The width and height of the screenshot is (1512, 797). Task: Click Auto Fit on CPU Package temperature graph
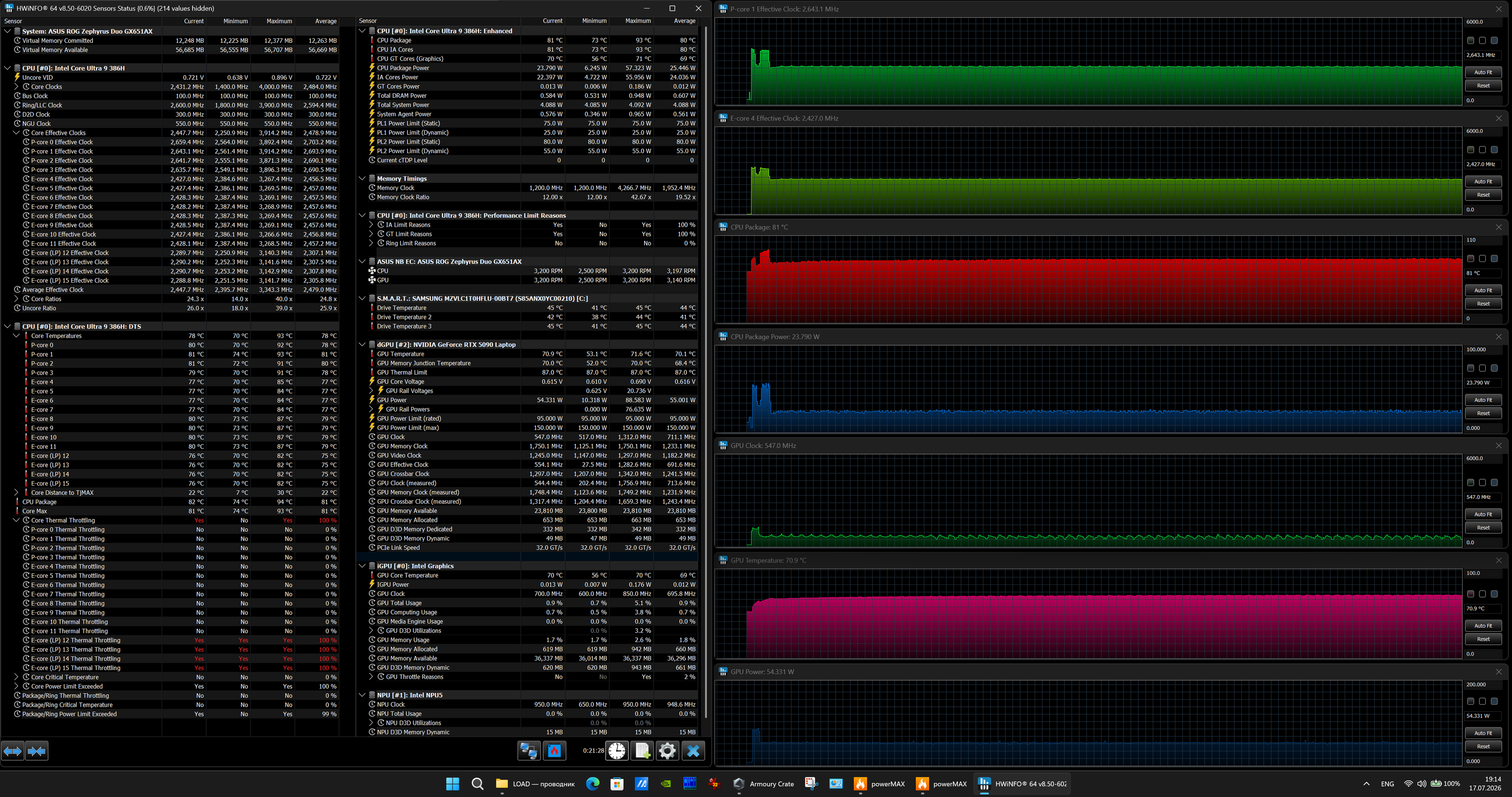[1483, 291]
